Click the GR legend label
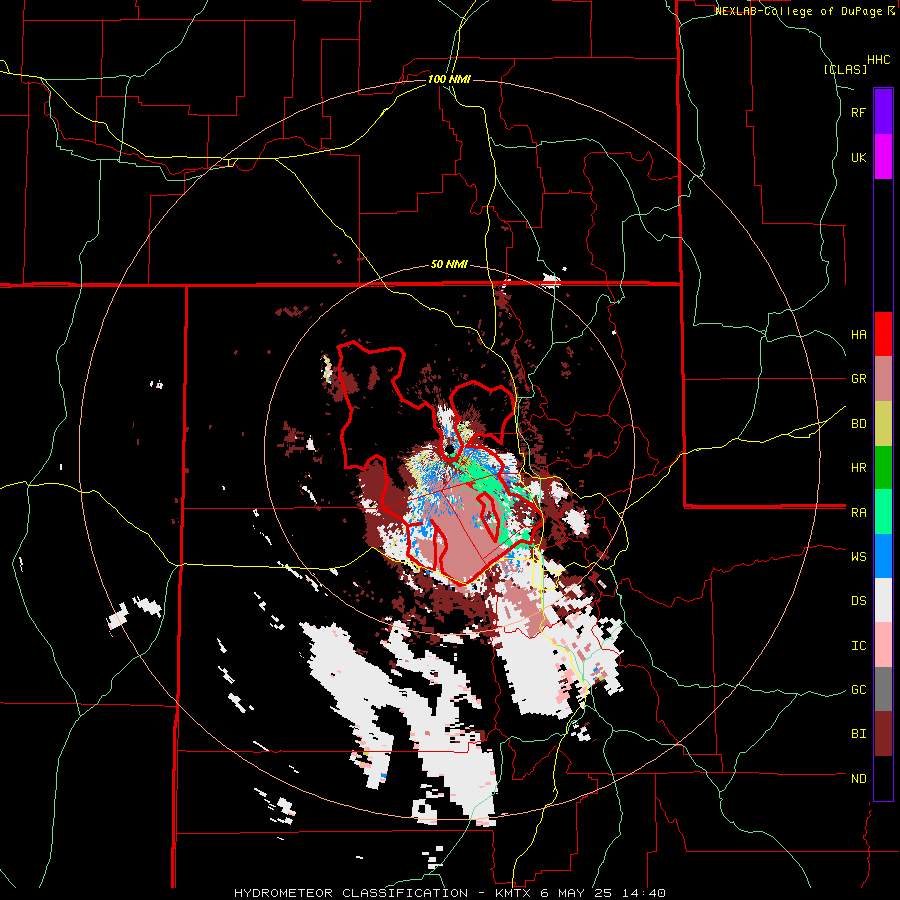The width and height of the screenshot is (900, 900). coord(858,379)
